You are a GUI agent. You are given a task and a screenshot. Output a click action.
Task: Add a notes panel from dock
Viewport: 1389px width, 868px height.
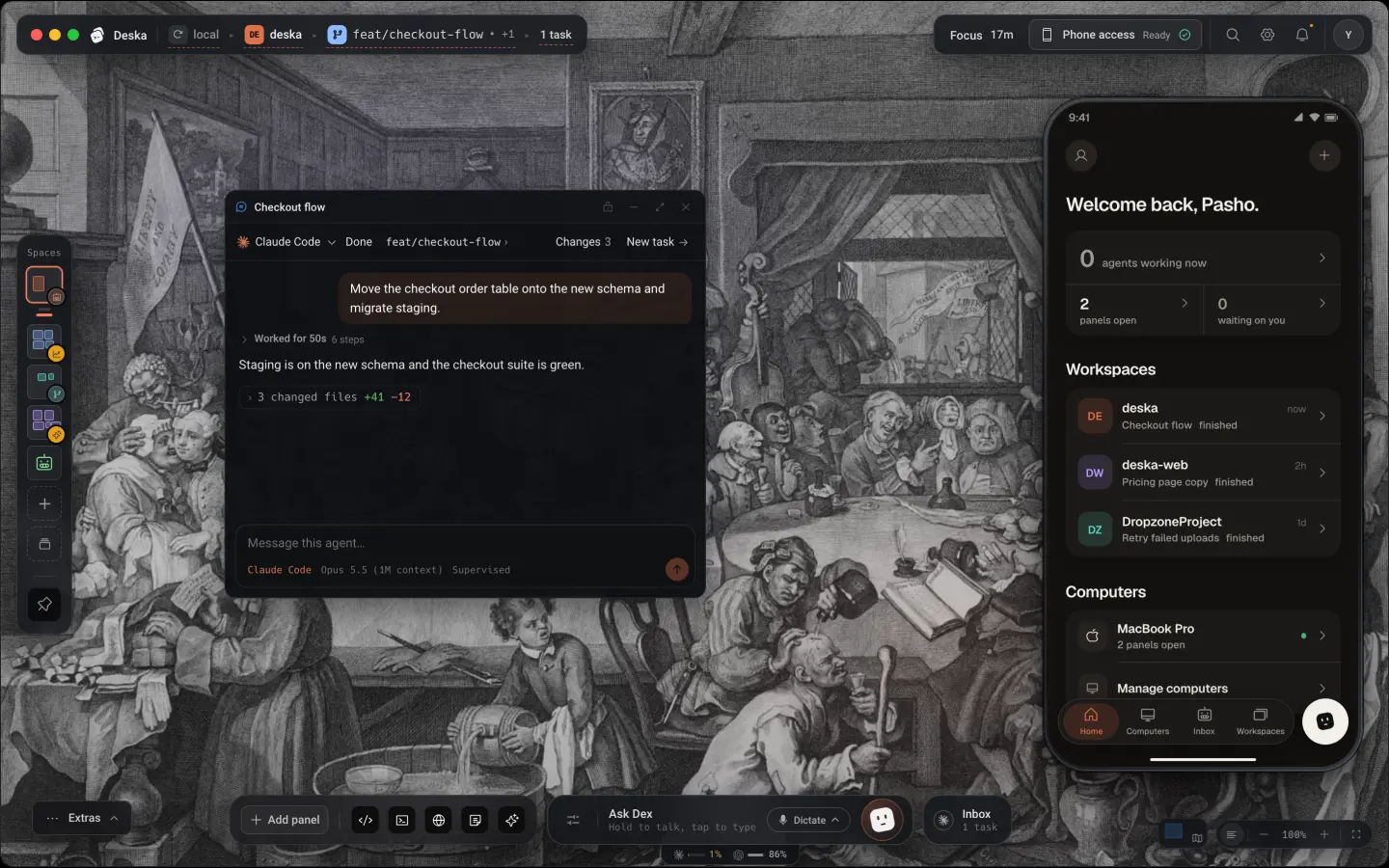476,820
